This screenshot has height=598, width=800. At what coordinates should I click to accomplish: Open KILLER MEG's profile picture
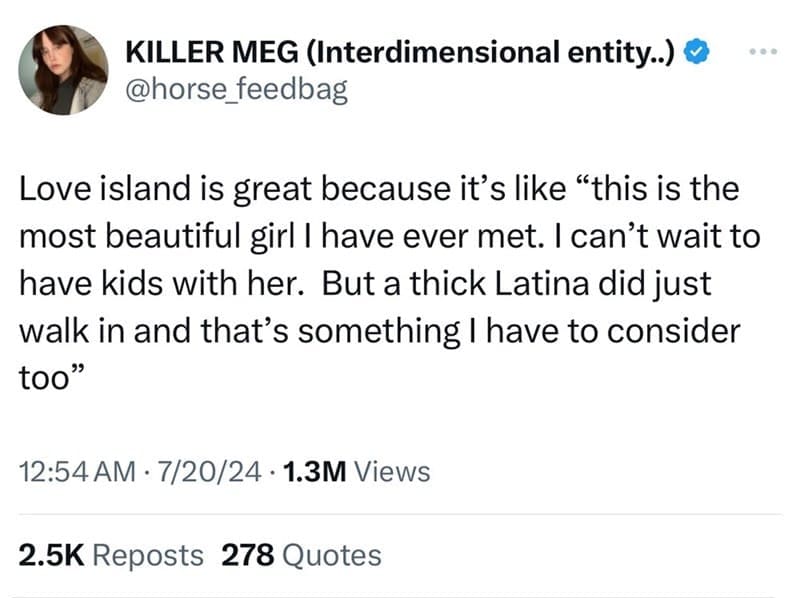point(62,68)
